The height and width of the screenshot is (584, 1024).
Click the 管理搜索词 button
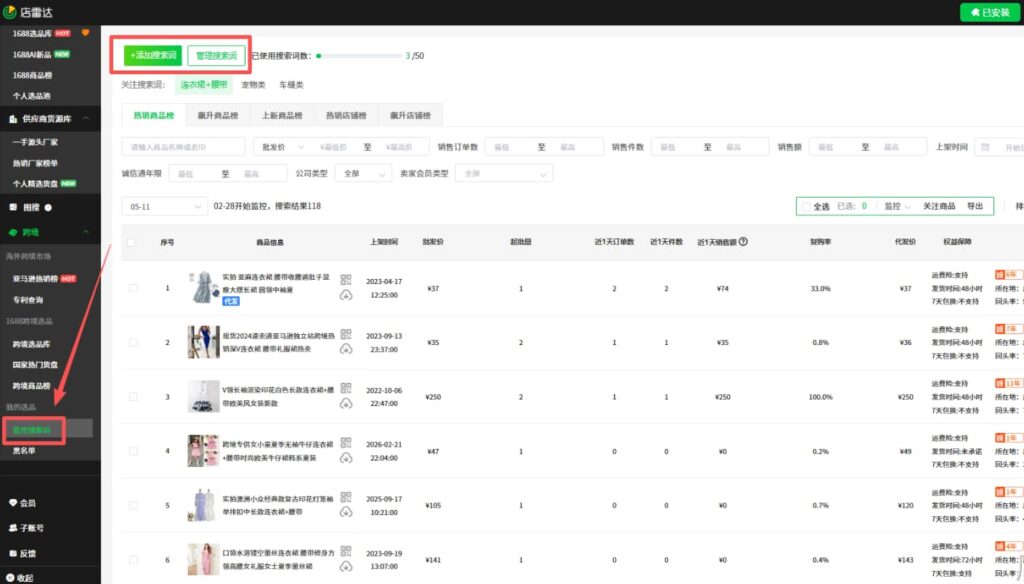[216, 56]
